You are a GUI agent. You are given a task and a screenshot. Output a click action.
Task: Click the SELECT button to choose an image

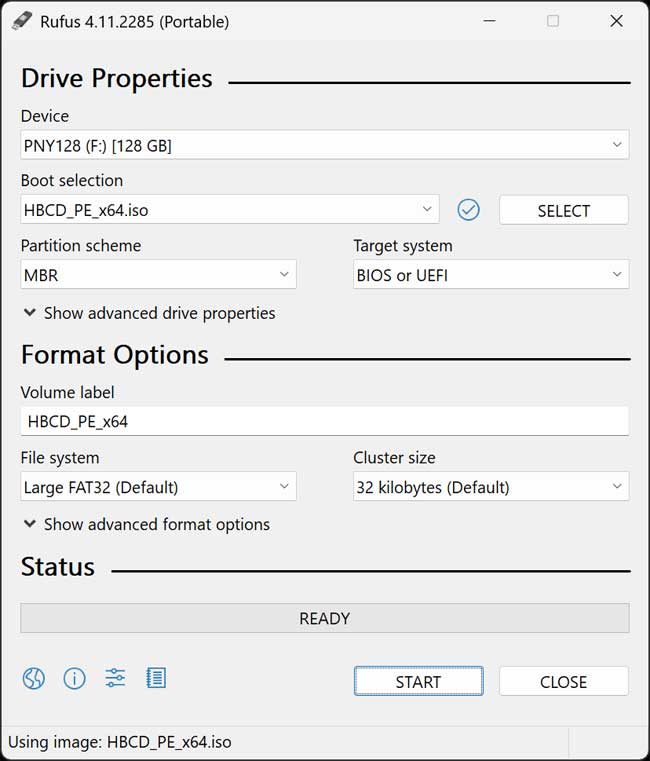pos(564,210)
